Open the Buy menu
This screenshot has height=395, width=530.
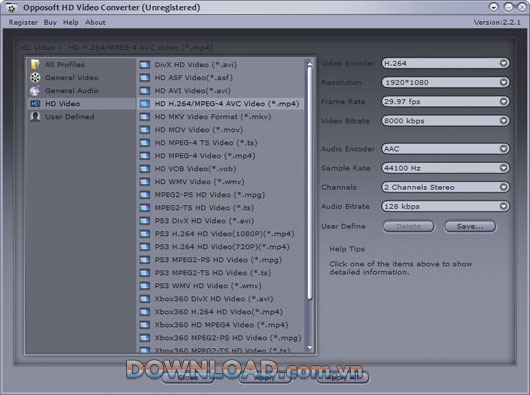(50, 22)
